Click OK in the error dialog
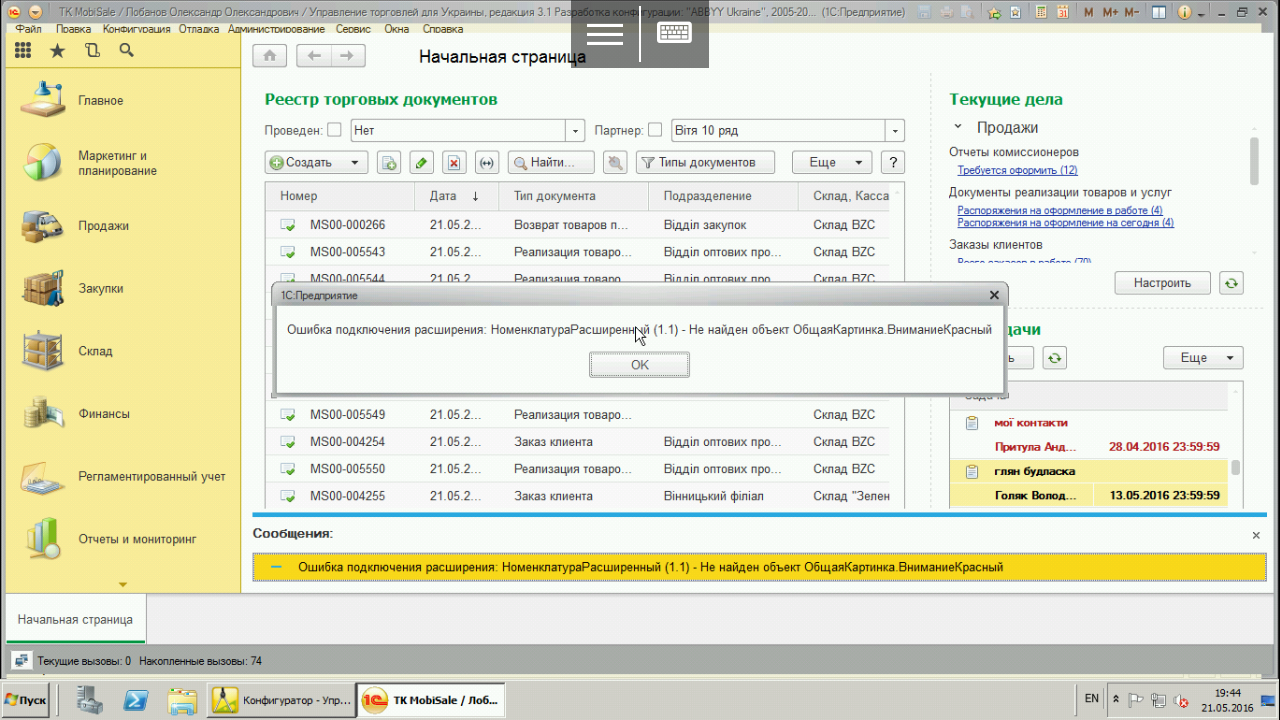This screenshot has width=1280, height=720. coord(640,365)
